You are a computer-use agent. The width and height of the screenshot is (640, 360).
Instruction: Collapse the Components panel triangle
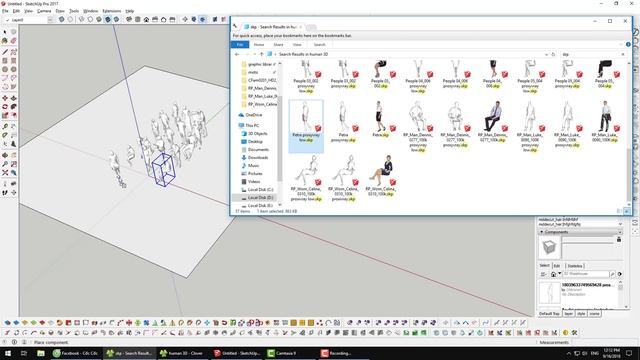coord(542,232)
